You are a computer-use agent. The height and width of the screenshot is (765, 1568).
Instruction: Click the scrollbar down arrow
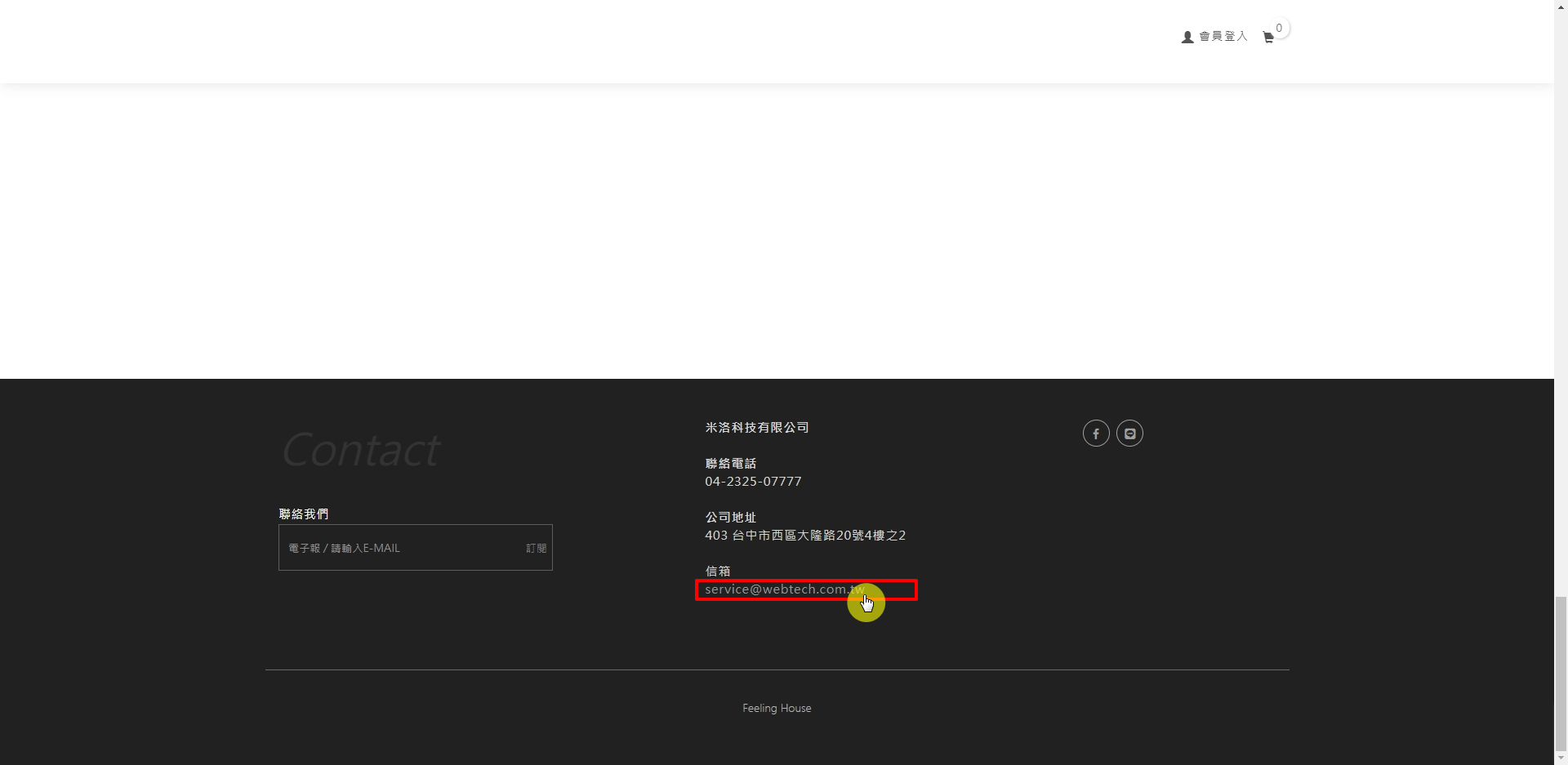point(1561,758)
